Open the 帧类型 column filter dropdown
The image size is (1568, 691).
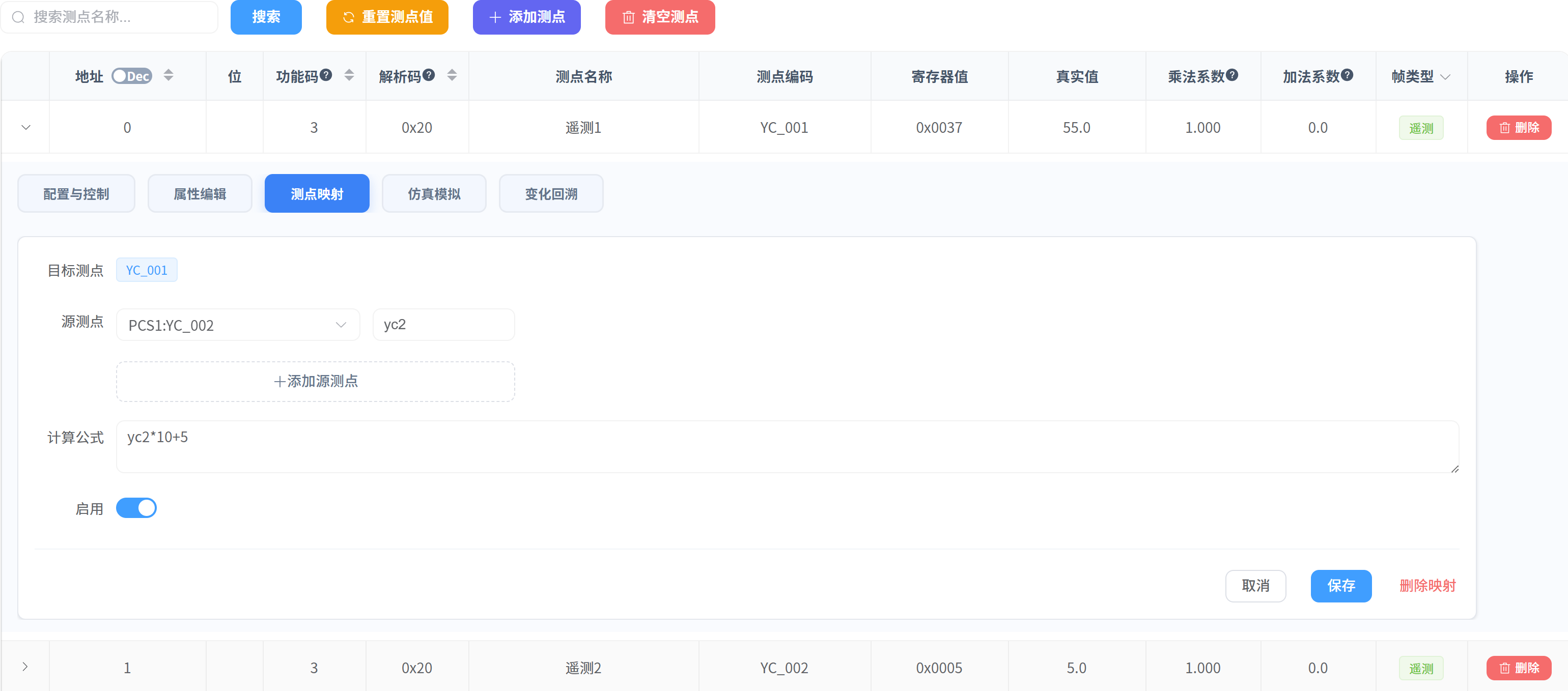click(1446, 77)
